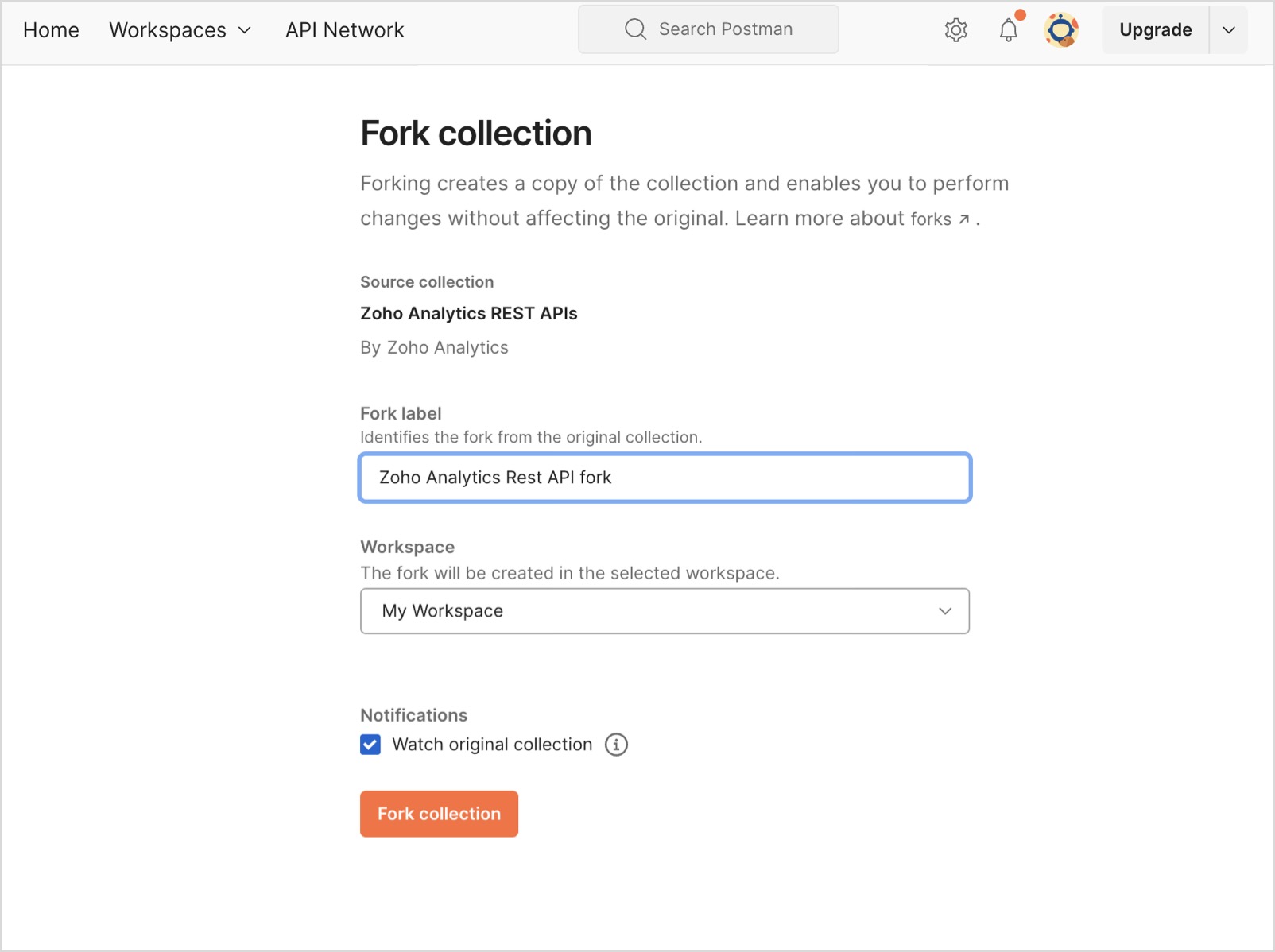Open the settings gear icon
1275x952 pixels.
[x=955, y=30]
